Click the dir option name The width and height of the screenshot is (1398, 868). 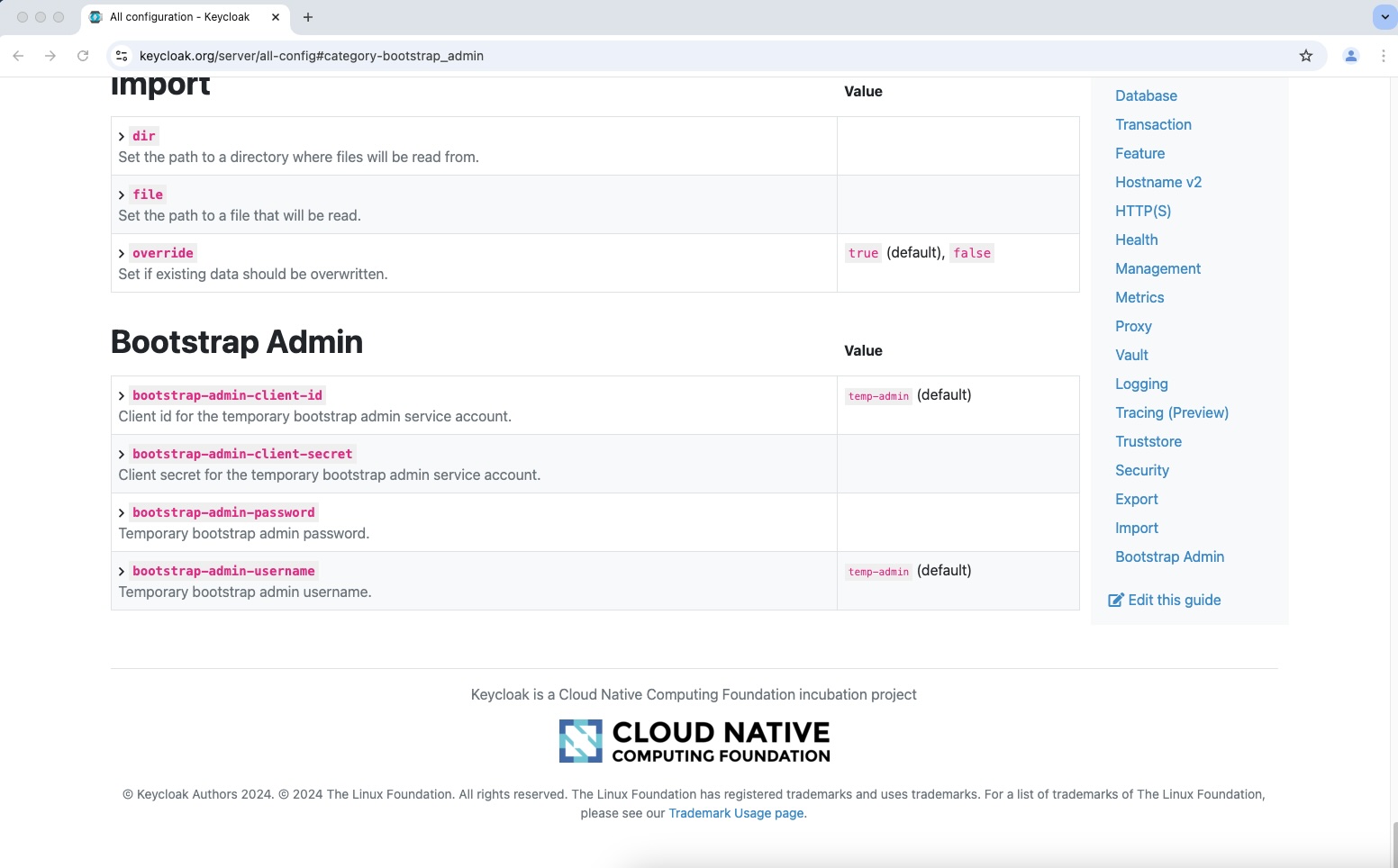tap(144, 136)
